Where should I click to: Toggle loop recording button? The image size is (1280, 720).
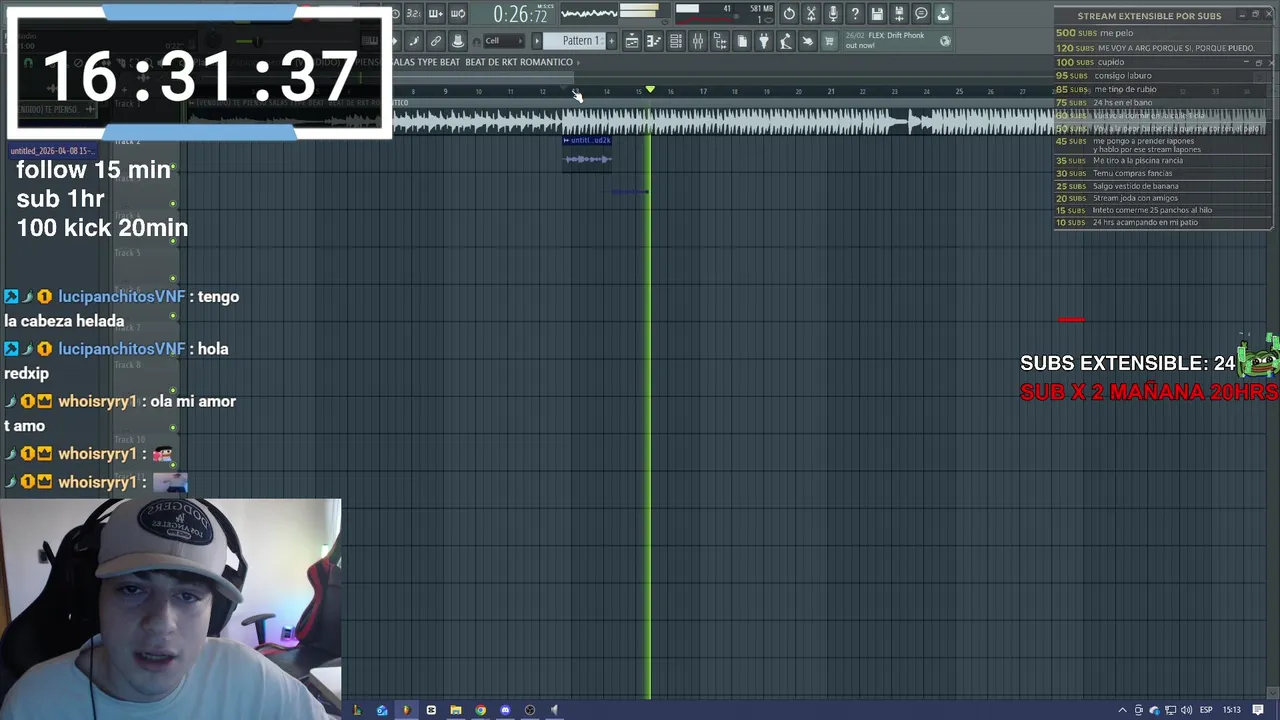point(457,14)
